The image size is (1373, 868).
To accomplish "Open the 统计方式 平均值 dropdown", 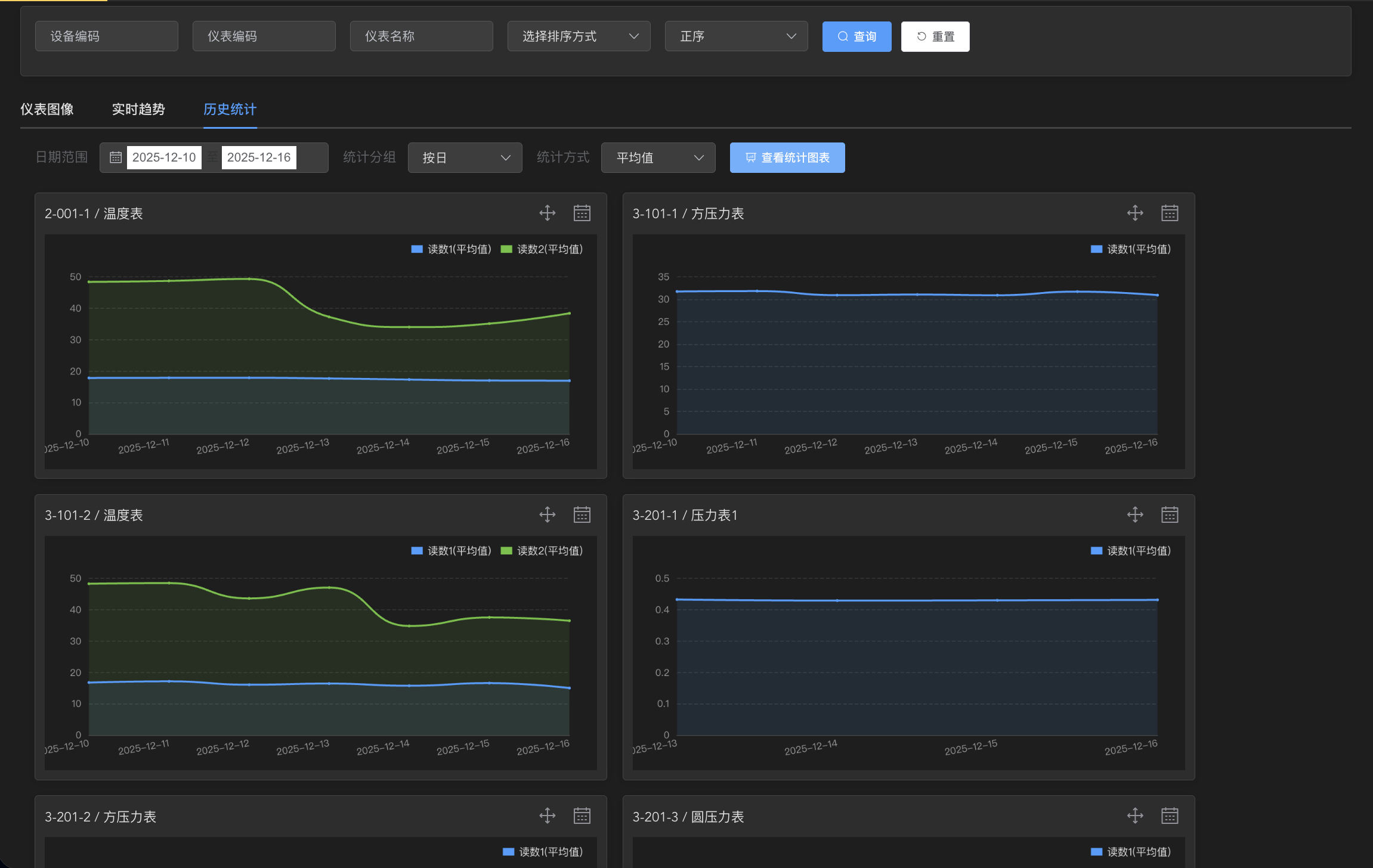I will (658, 158).
